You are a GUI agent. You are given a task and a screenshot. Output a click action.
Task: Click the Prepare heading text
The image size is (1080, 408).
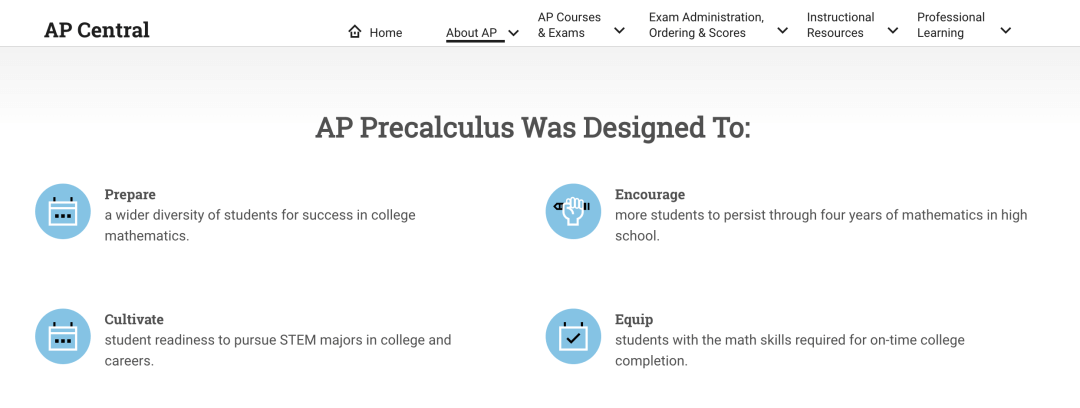pos(130,194)
